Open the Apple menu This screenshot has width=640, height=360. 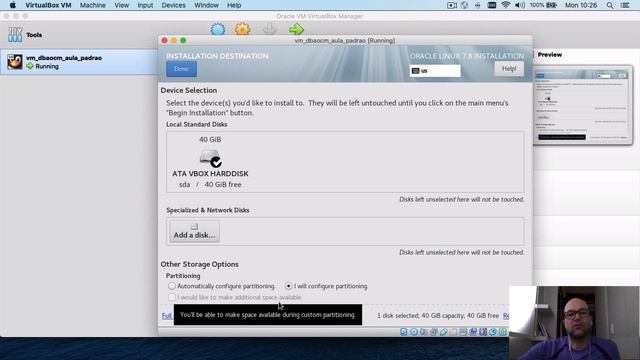pyautogui.click(x=12, y=5)
